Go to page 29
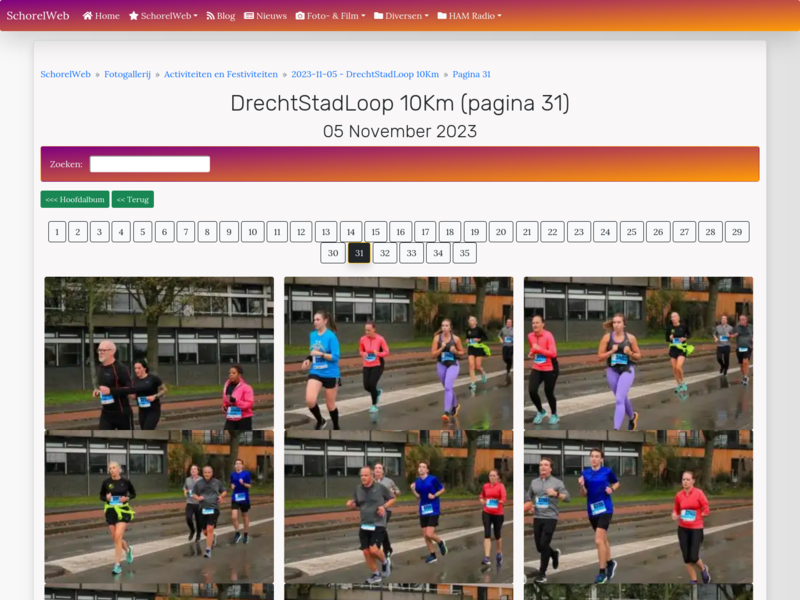This screenshot has width=800, height=600. coord(737,232)
